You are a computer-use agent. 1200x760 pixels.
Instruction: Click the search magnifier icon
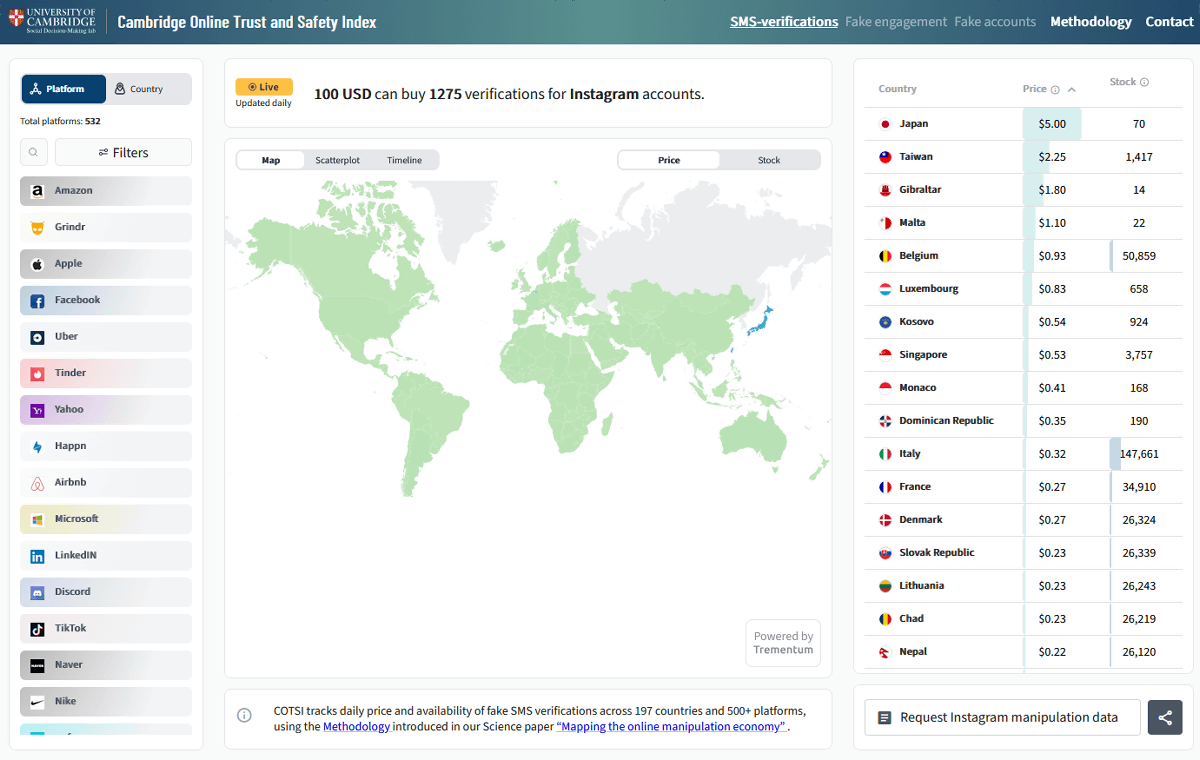click(x=34, y=152)
